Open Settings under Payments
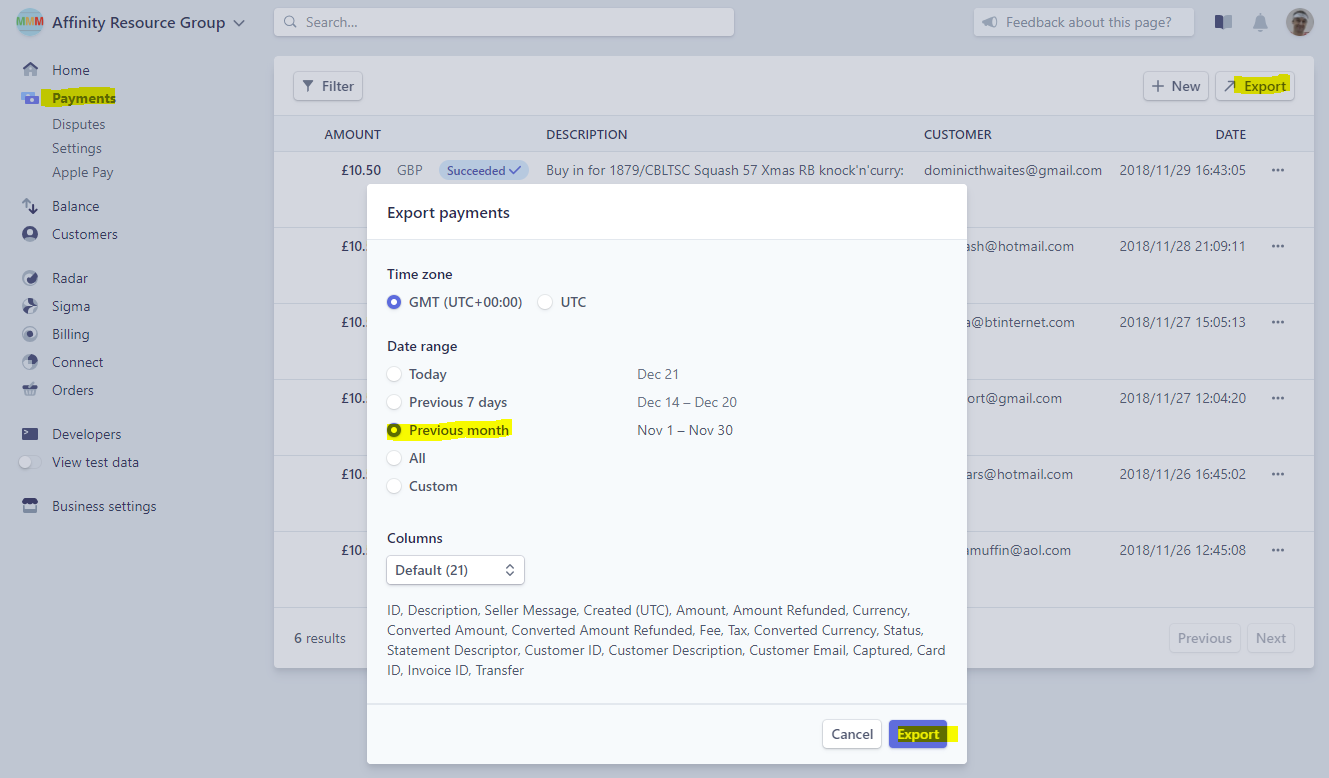Image resolution: width=1329 pixels, height=778 pixels. point(77,148)
